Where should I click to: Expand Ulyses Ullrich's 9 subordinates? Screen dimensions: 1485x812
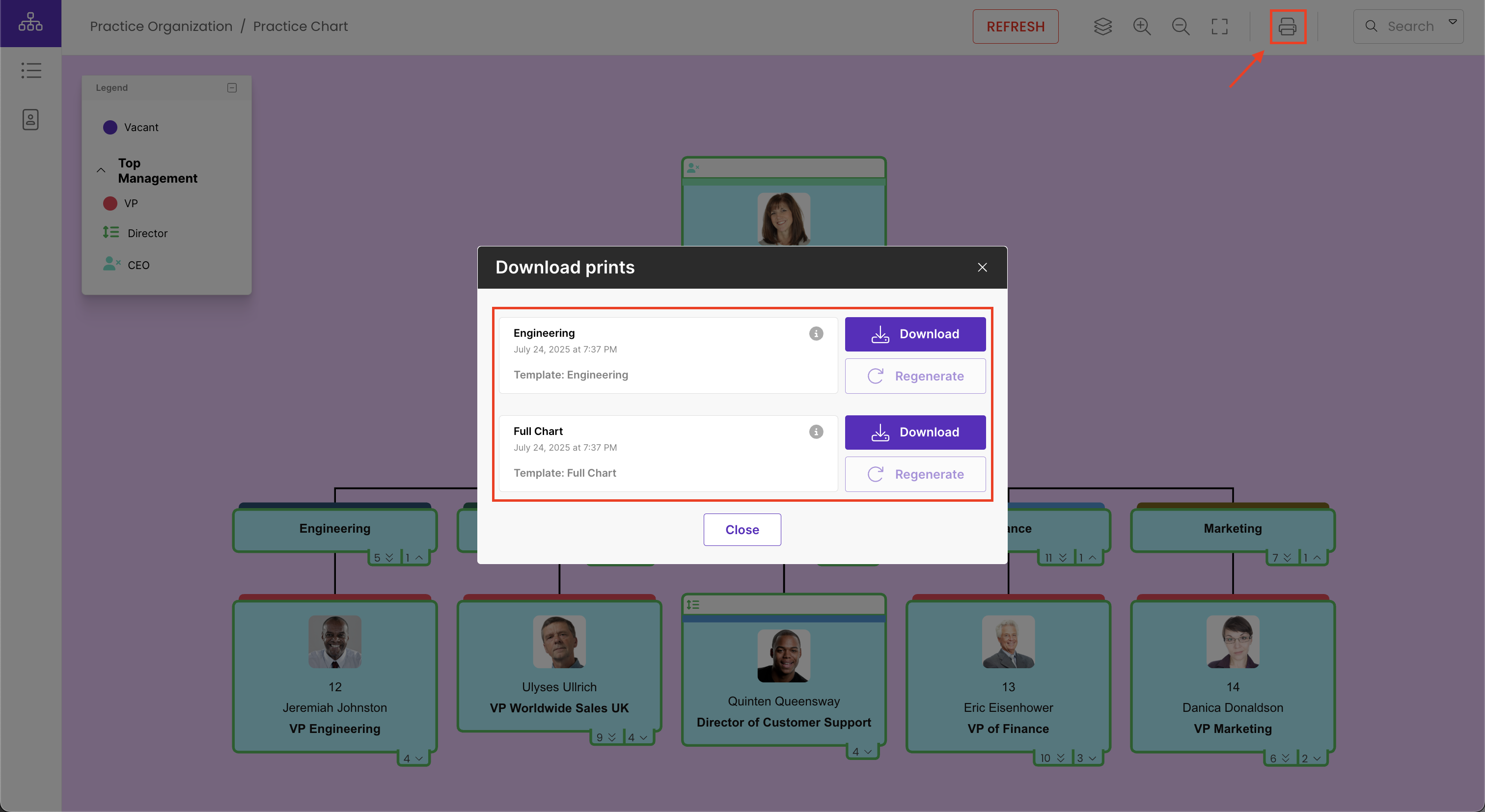[x=606, y=738]
